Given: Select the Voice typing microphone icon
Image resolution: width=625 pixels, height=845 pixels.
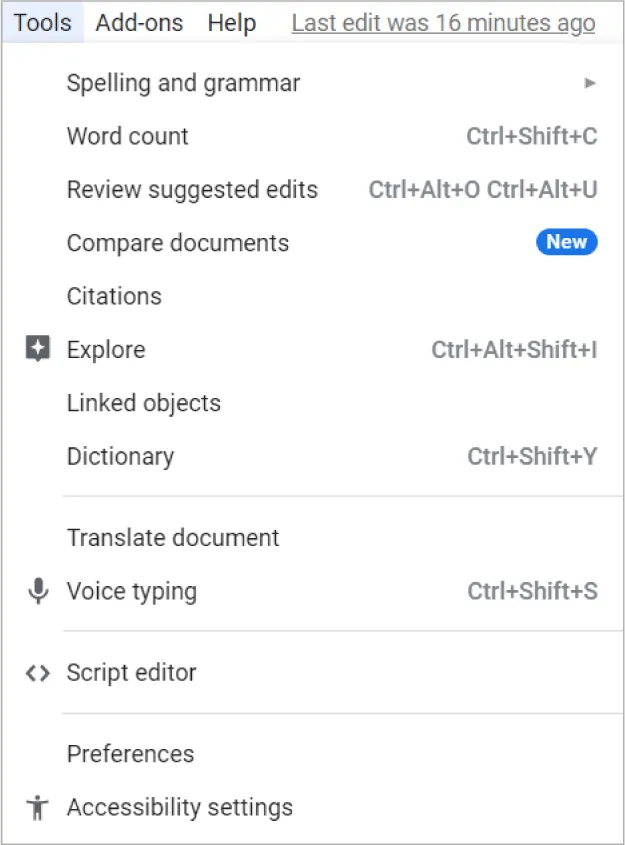Looking at the screenshot, I should 38,591.
